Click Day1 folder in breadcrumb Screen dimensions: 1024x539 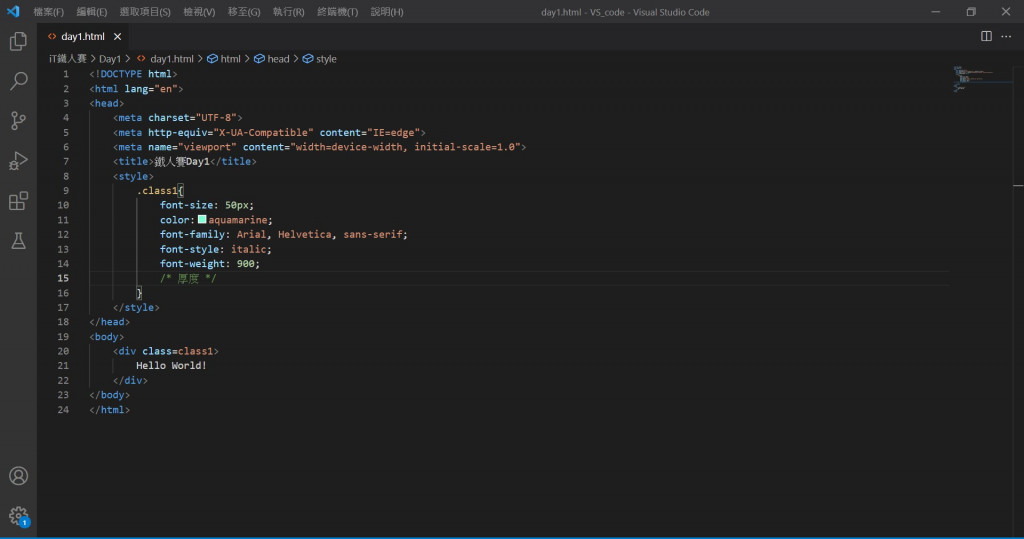pos(110,59)
